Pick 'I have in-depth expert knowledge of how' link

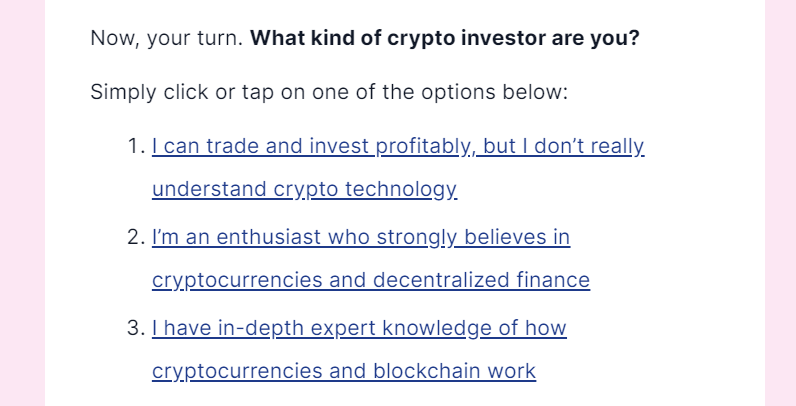point(359,328)
